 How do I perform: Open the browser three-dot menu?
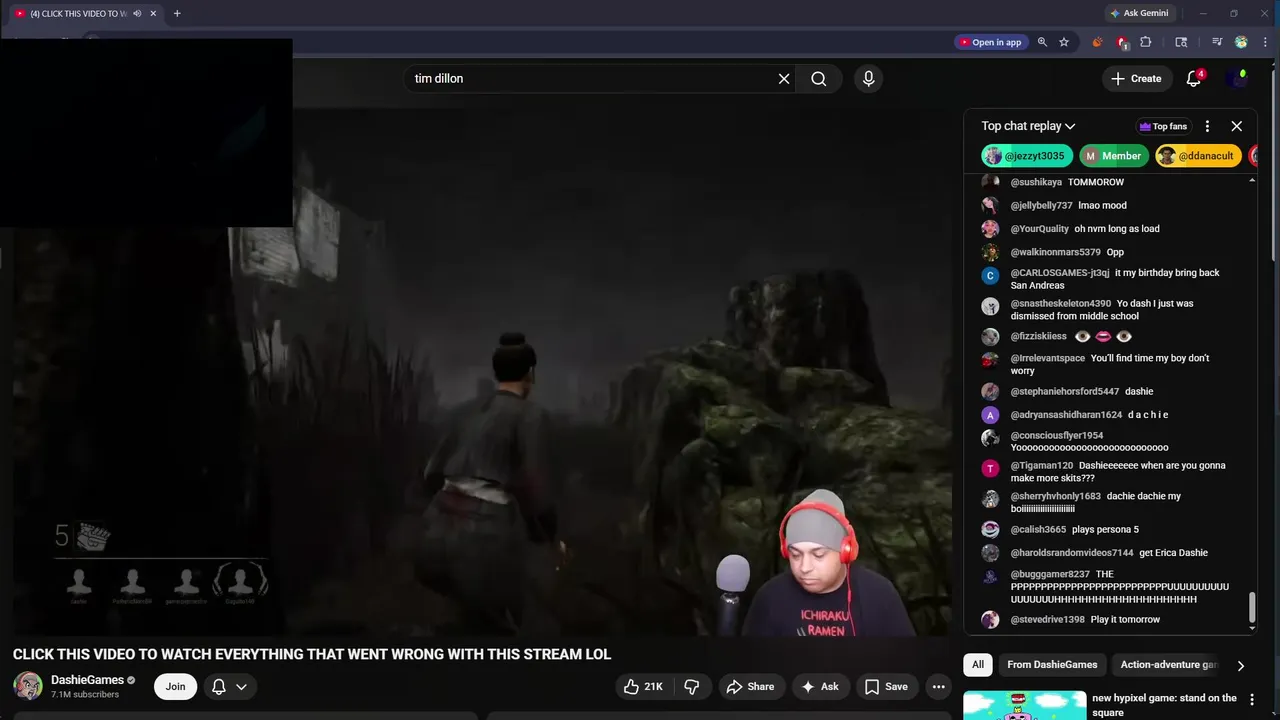(x=1265, y=42)
